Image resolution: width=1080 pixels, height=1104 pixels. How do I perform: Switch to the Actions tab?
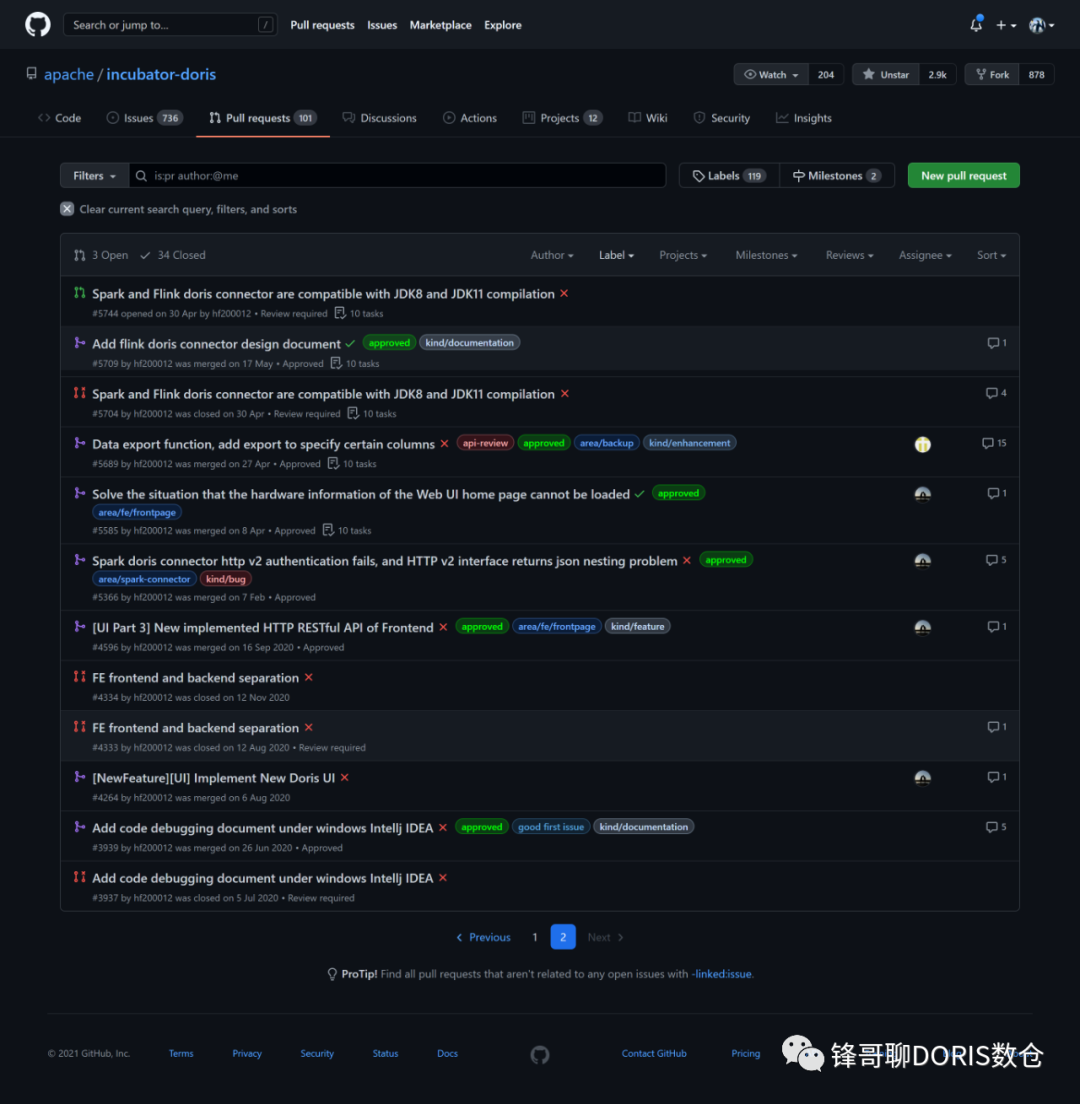[x=470, y=118]
